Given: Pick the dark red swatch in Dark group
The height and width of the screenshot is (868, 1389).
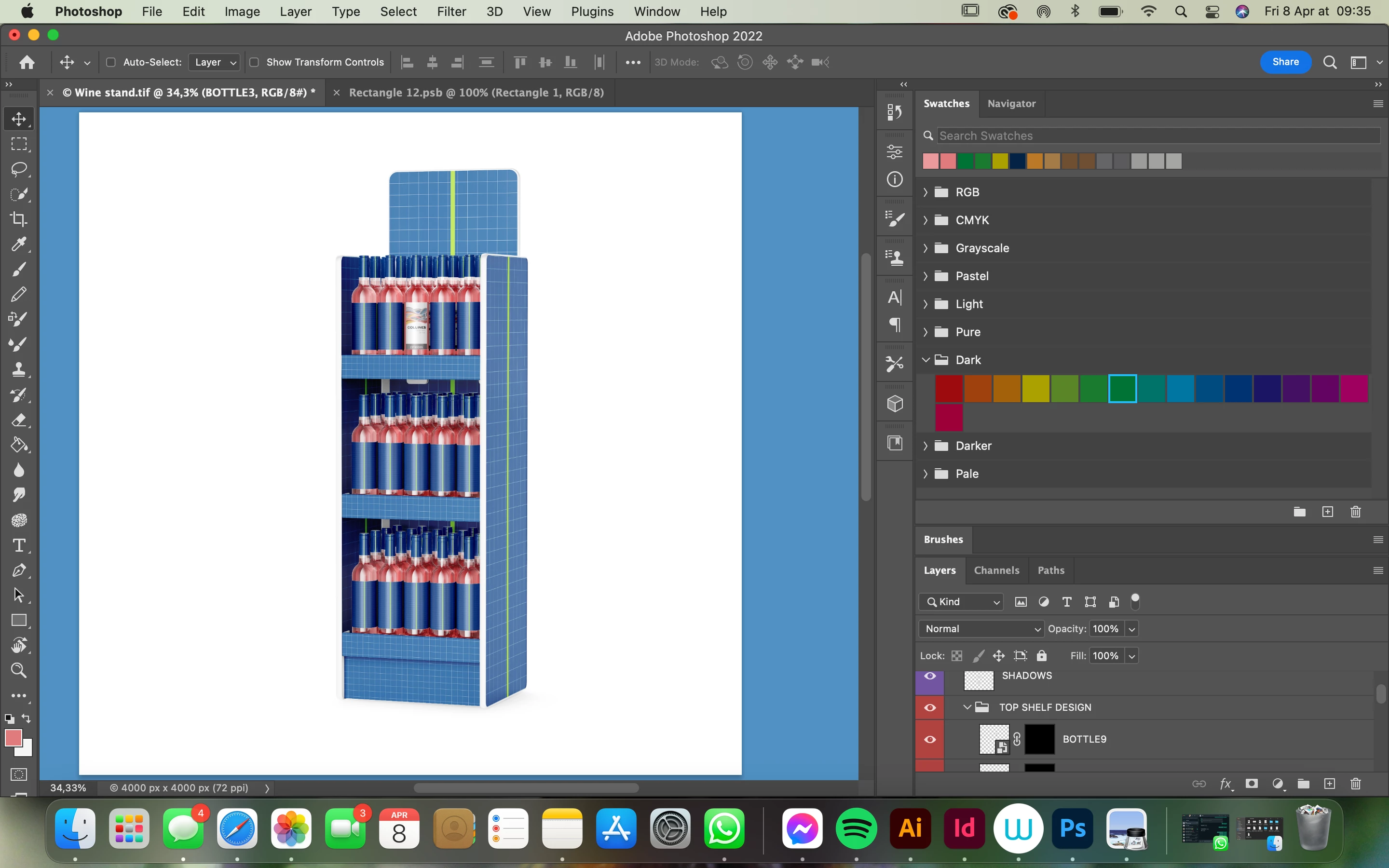Looking at the screenshot, I should point(949,389).
